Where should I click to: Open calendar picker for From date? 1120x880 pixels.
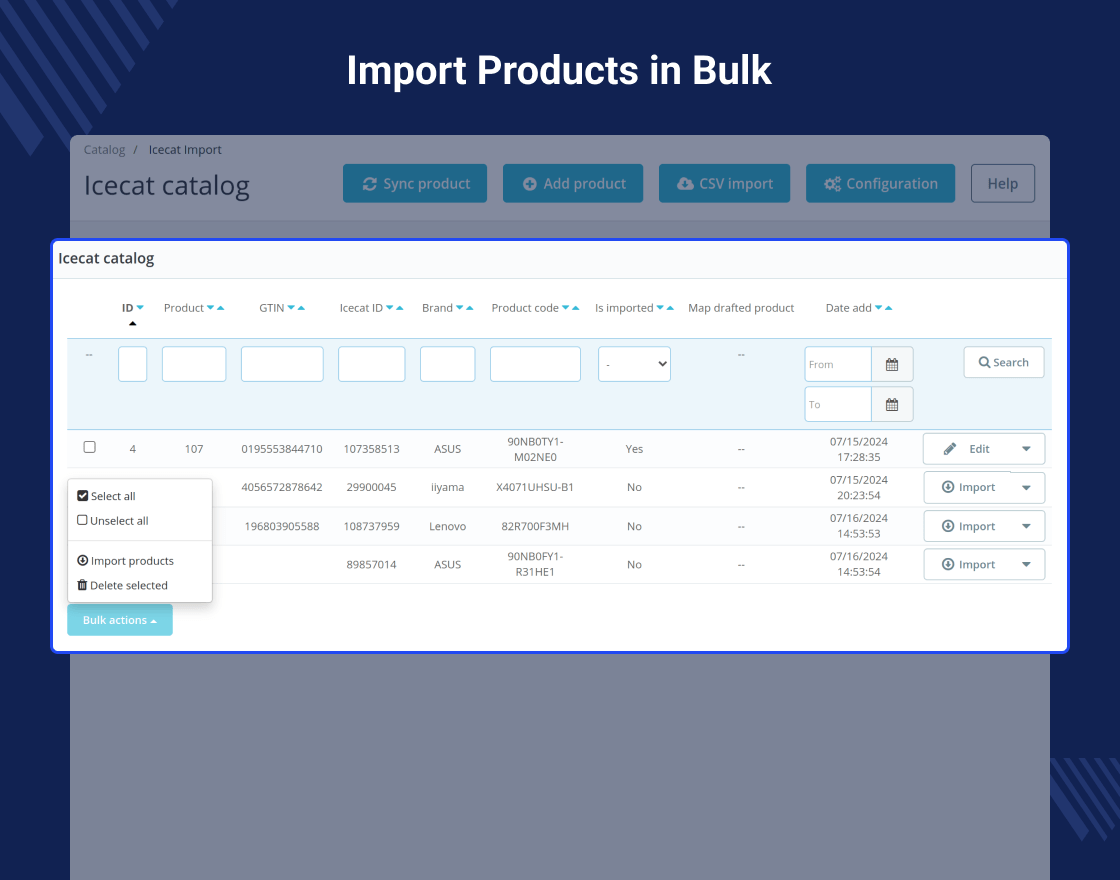(892, 364)
